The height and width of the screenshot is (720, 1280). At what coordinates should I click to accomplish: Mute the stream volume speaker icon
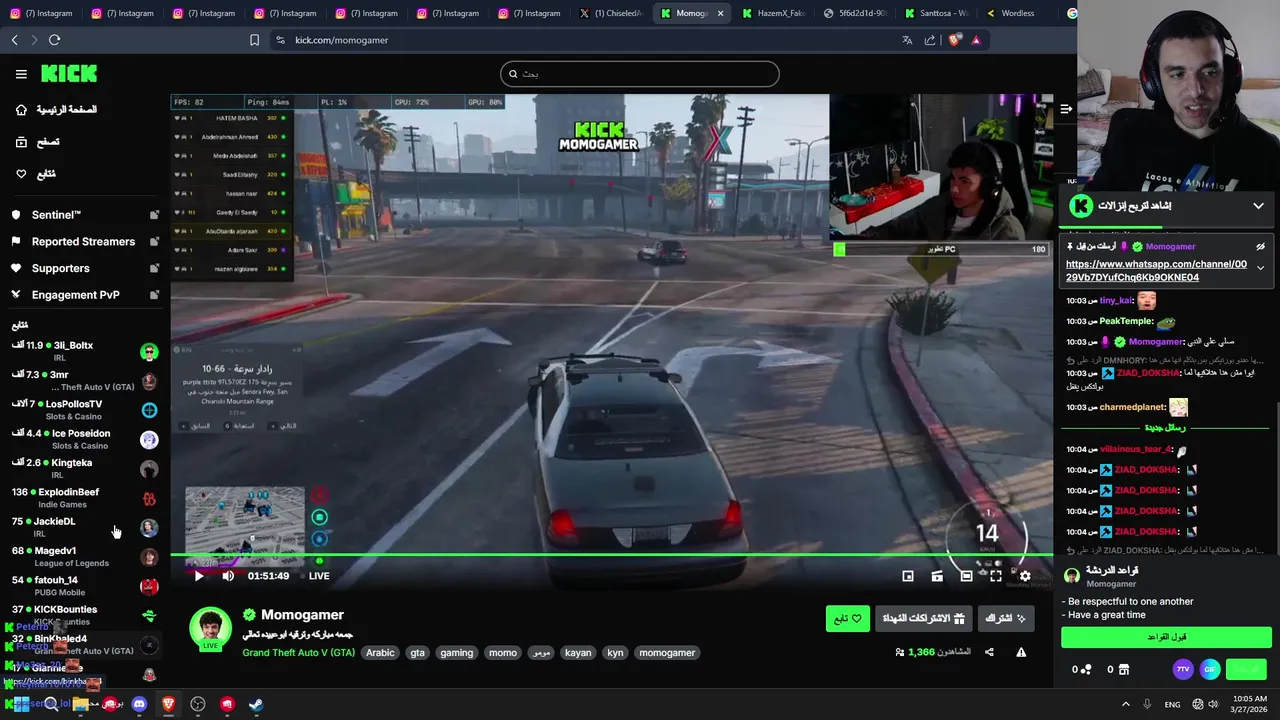pyautogui.click(x=228, y=576)
